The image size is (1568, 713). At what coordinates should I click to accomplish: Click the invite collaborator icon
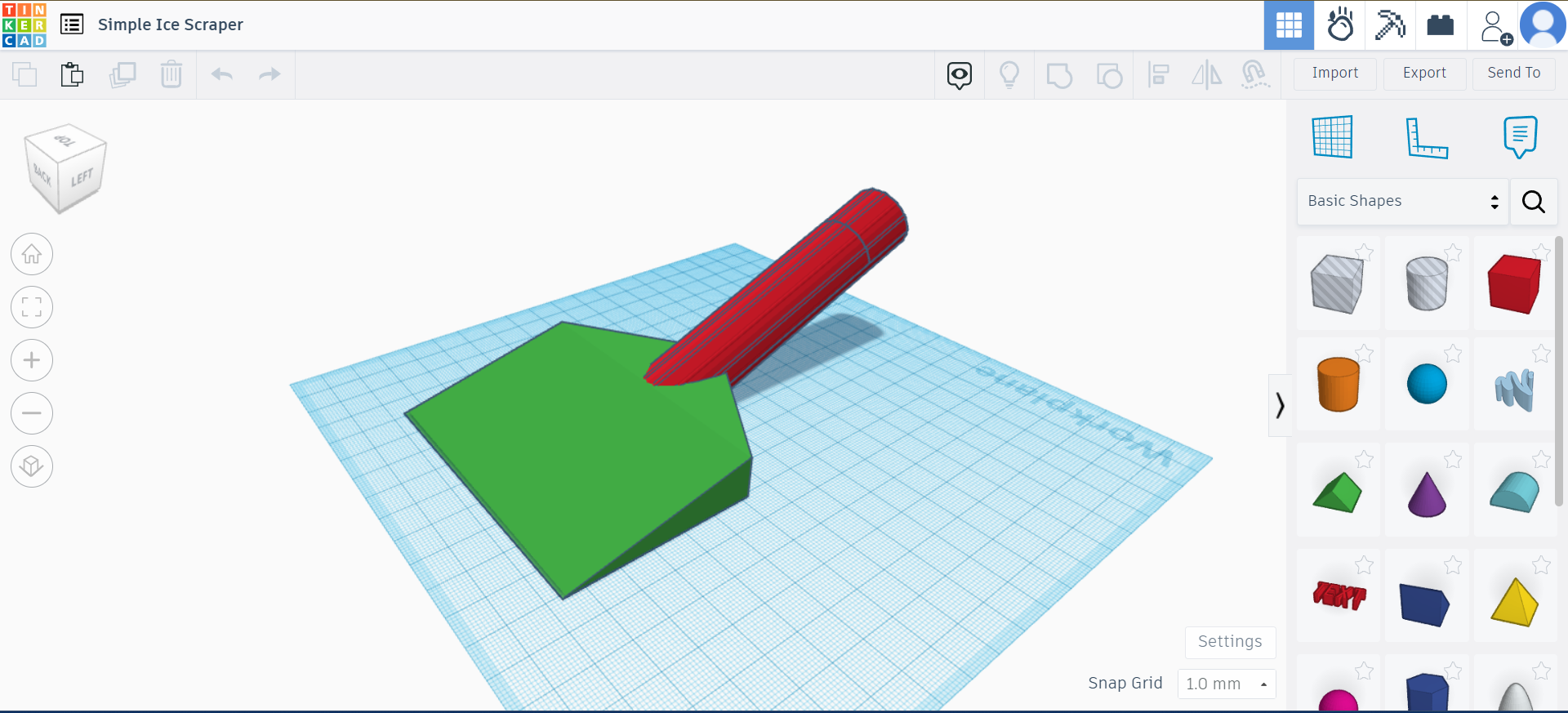(x=1496, y=27)
